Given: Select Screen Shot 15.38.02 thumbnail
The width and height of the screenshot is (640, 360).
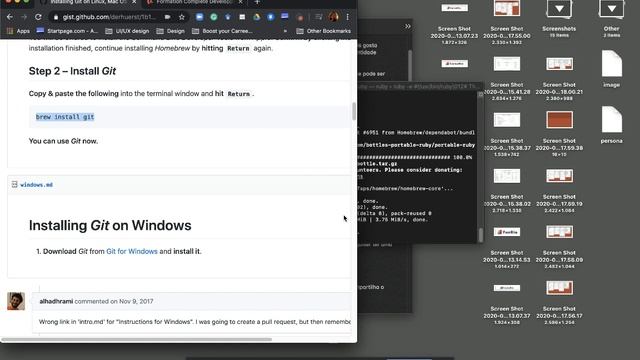Looking at the screenshot, I should coord(507,176).
